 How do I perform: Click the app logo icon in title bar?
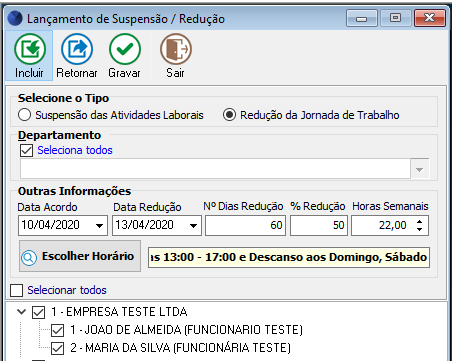(15, 19)
